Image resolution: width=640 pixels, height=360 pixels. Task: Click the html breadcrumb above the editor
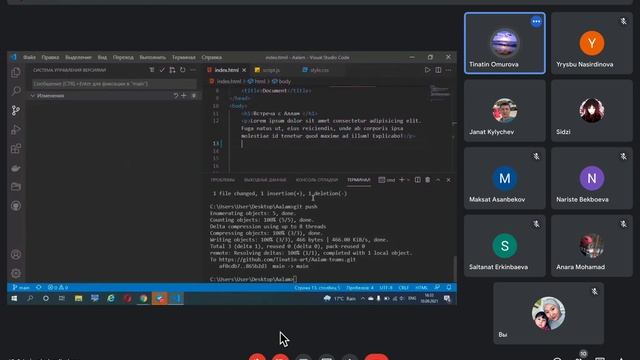(x=257, y=82)
